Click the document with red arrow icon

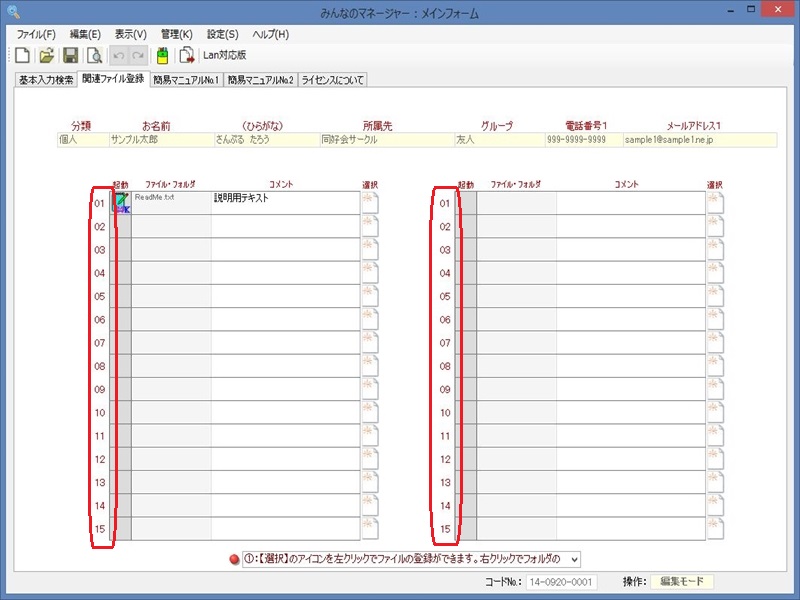point(186,56)
